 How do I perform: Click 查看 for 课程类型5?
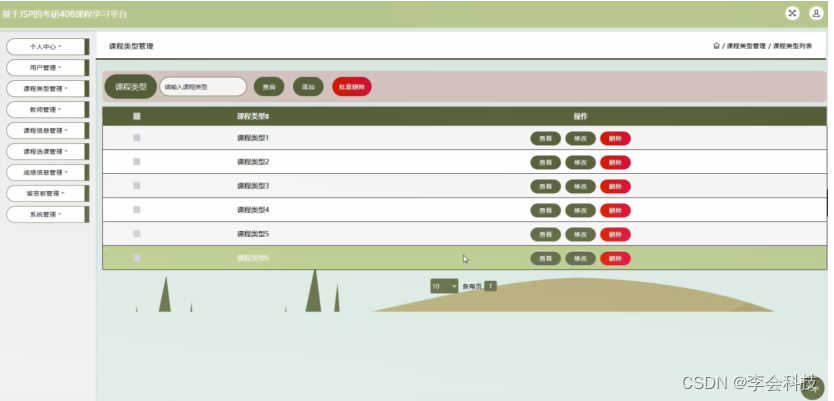[546, 234]
